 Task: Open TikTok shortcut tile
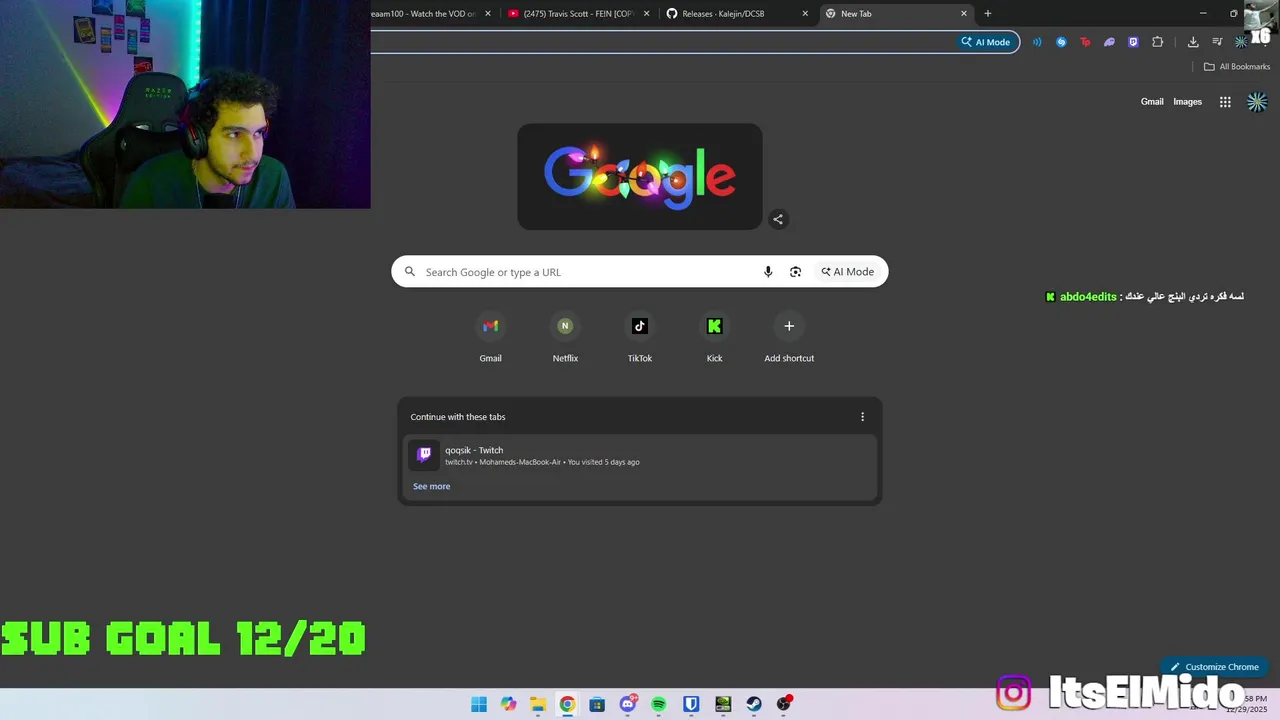point(640,338)
